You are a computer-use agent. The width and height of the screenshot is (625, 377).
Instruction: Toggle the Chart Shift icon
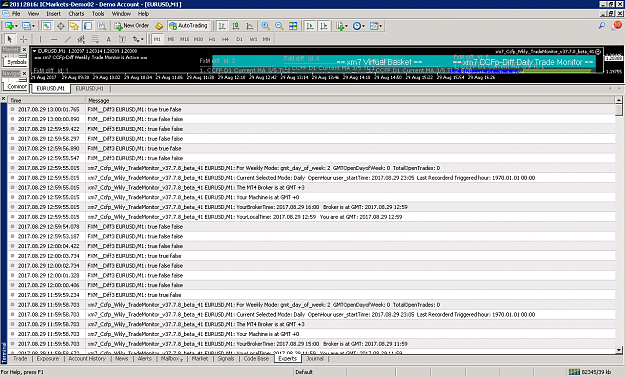(324, 26)
